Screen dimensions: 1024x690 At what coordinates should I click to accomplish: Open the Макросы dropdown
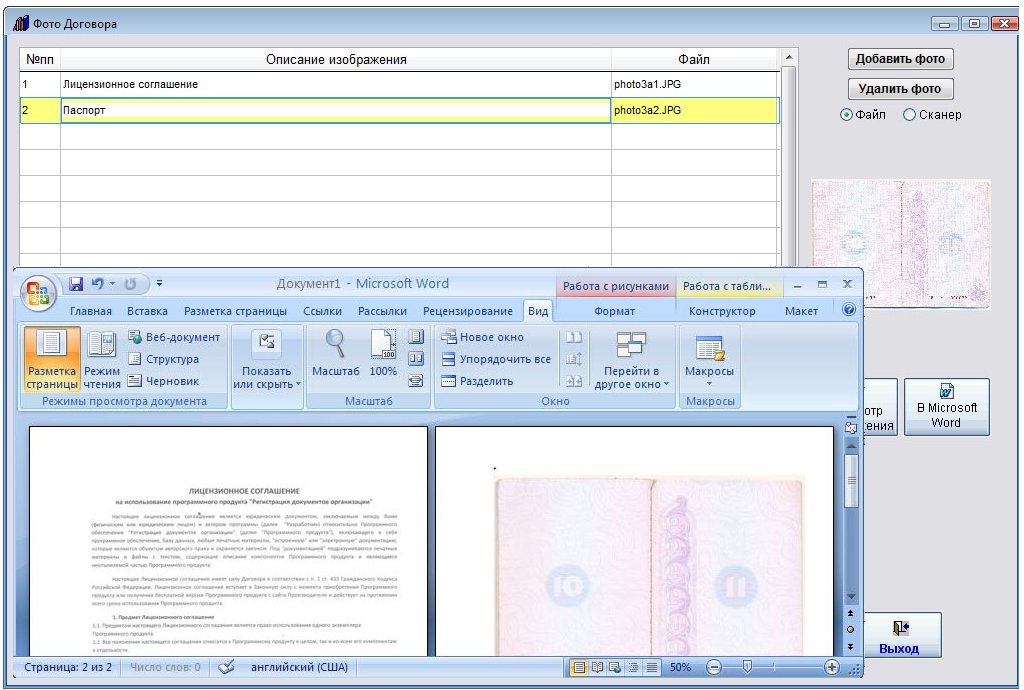(709, 360)
